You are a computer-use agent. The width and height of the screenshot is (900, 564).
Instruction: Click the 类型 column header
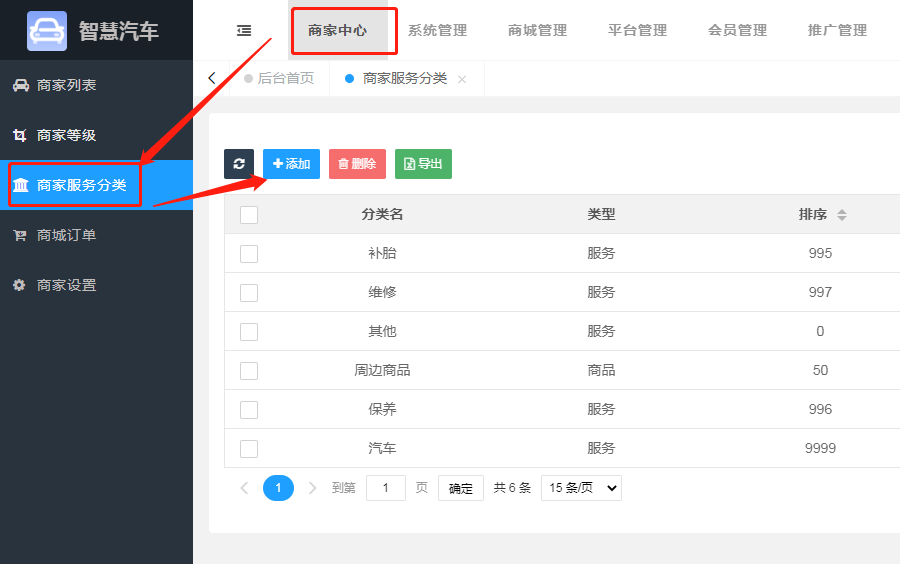(601, 215)
